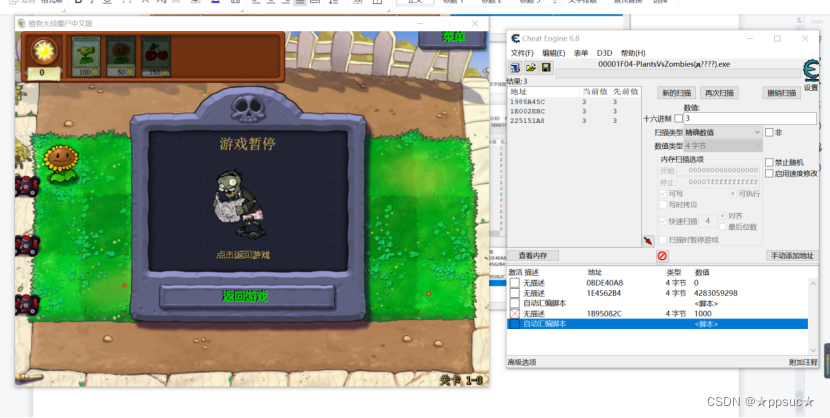830x418 pixels.
Task: Click 高级选项 at the bottom of Cheat Engine
Action: 522,362
